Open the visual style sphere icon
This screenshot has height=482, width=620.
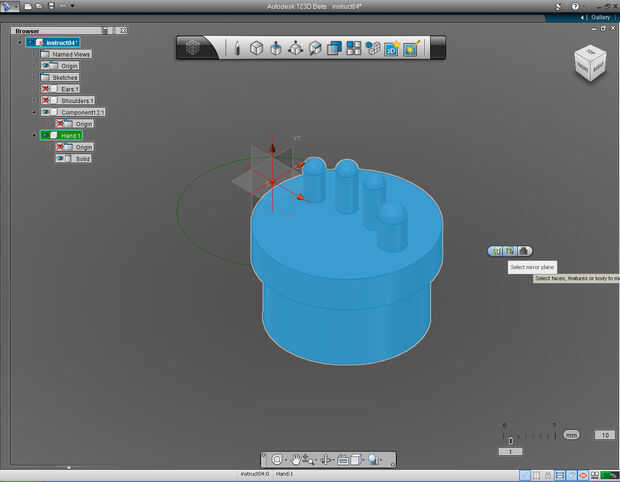pyautogui.click(x=372, y=459)
